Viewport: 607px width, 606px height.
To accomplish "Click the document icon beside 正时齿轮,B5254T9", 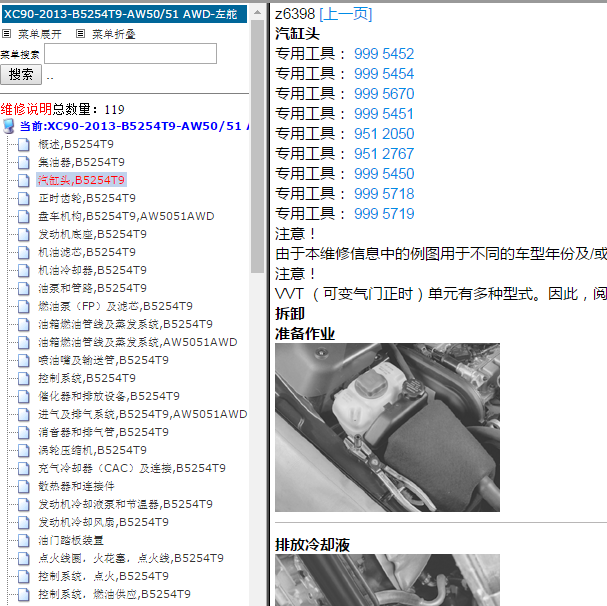I will point(24,199).
